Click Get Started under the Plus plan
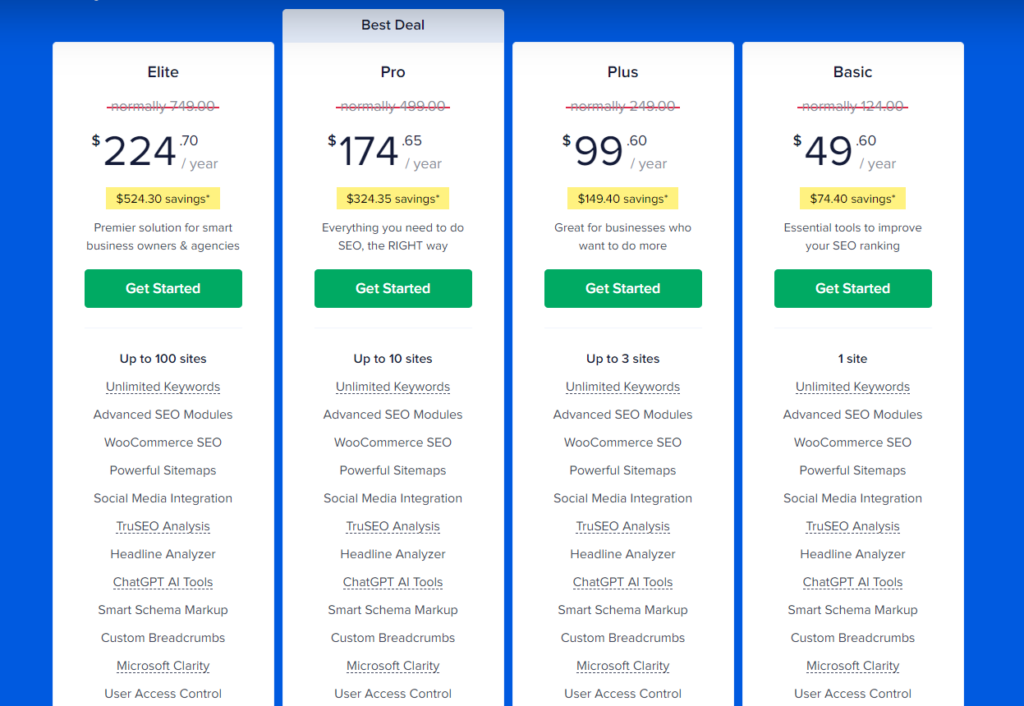The image size is (1024, 706). pos(622,288)
